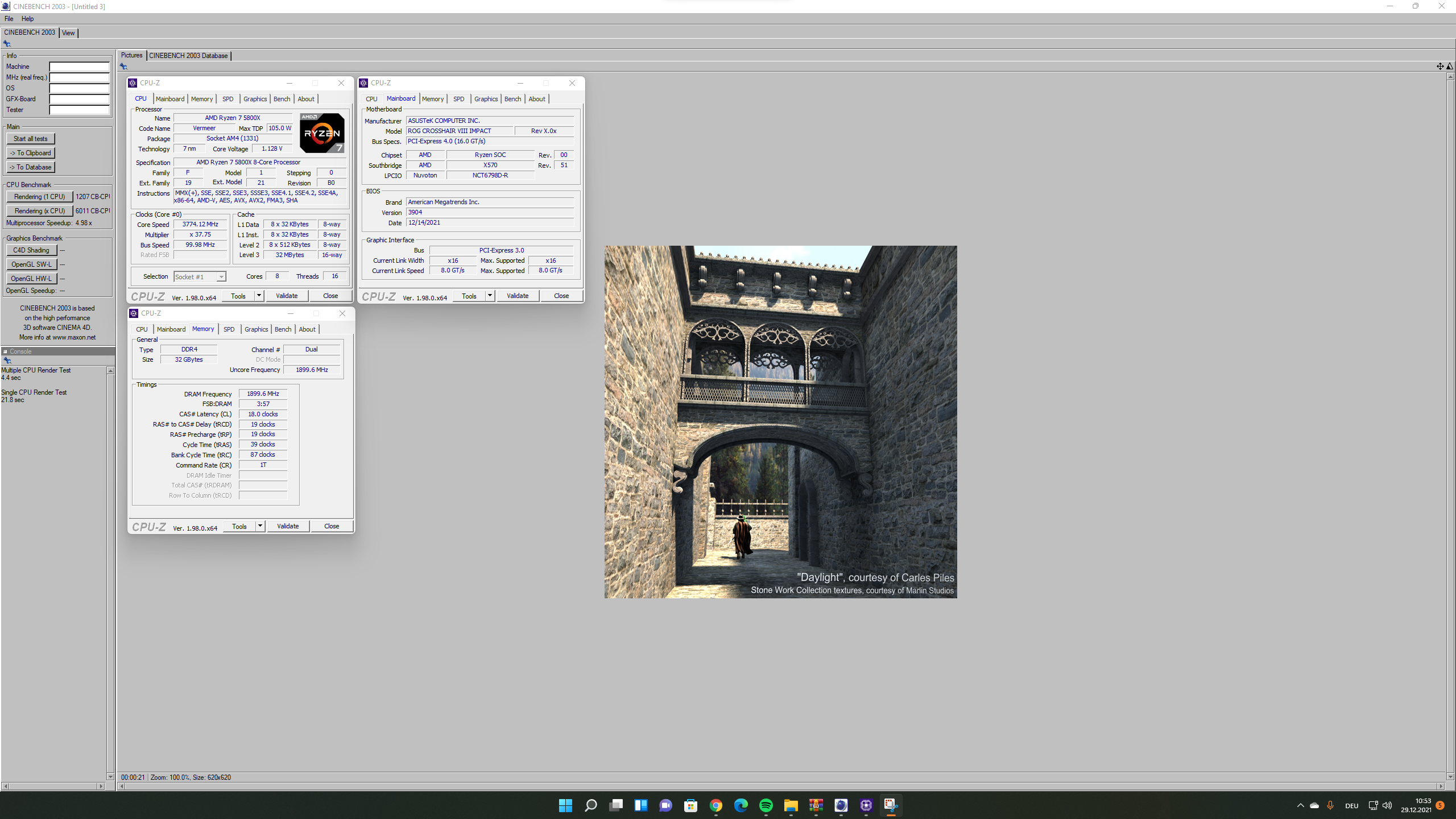Open the Windows Start menu
1456x819 pixels.
pyautogui.click(x=565, y=805)
